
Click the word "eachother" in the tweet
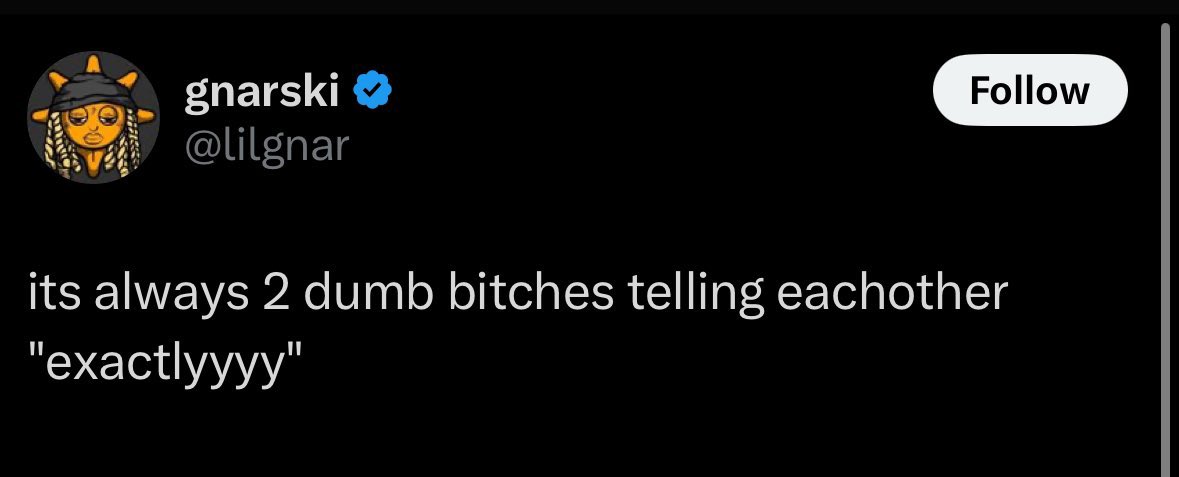coord(891,292)
